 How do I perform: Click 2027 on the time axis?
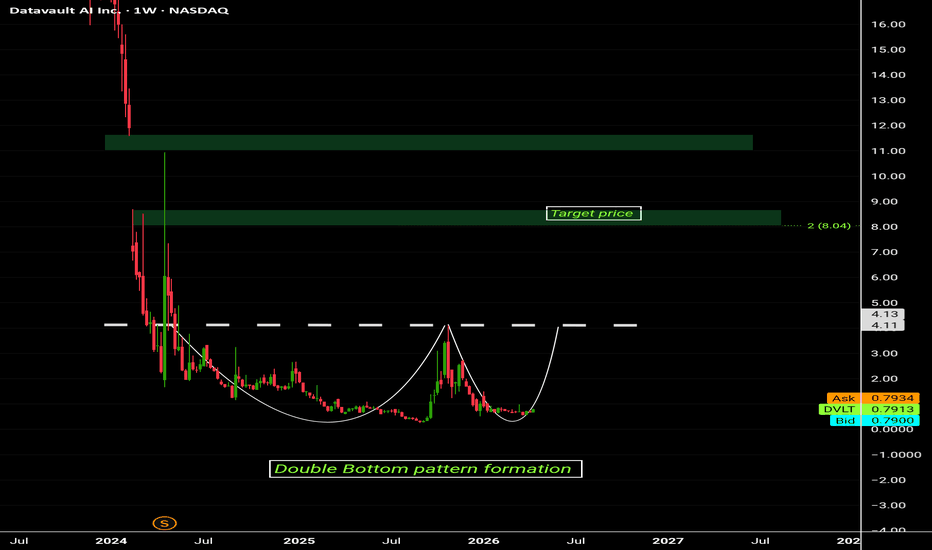click(669, 540)
